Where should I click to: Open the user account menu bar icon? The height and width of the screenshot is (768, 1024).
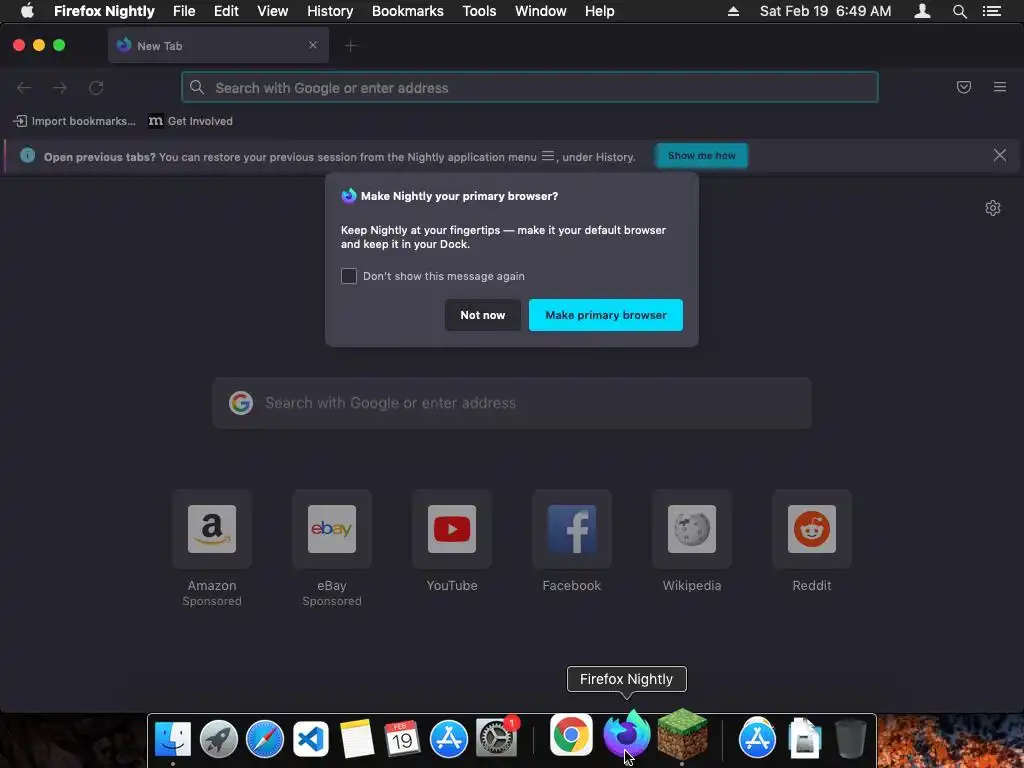coord(922,11)
